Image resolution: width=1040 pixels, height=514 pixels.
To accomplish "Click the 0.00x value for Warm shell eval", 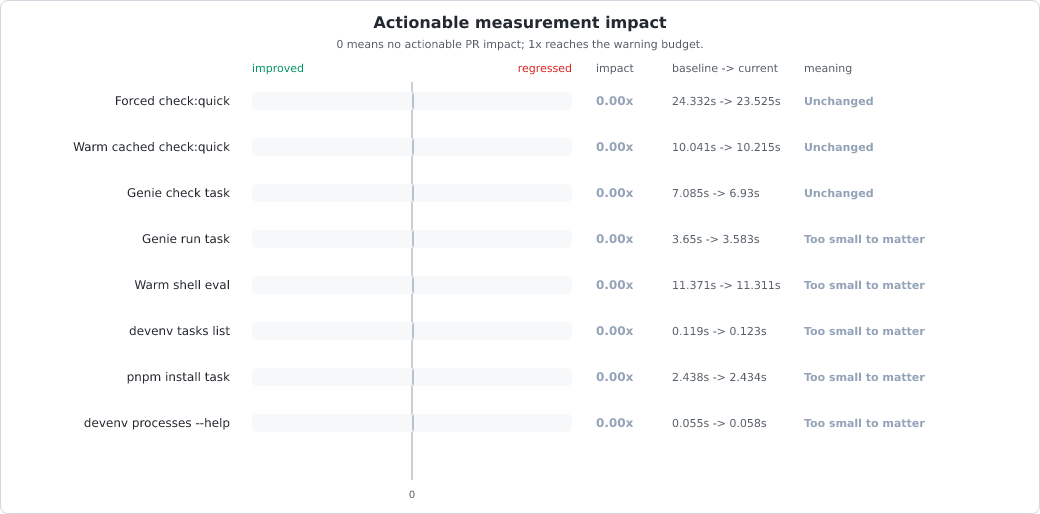I will (615, 285).
